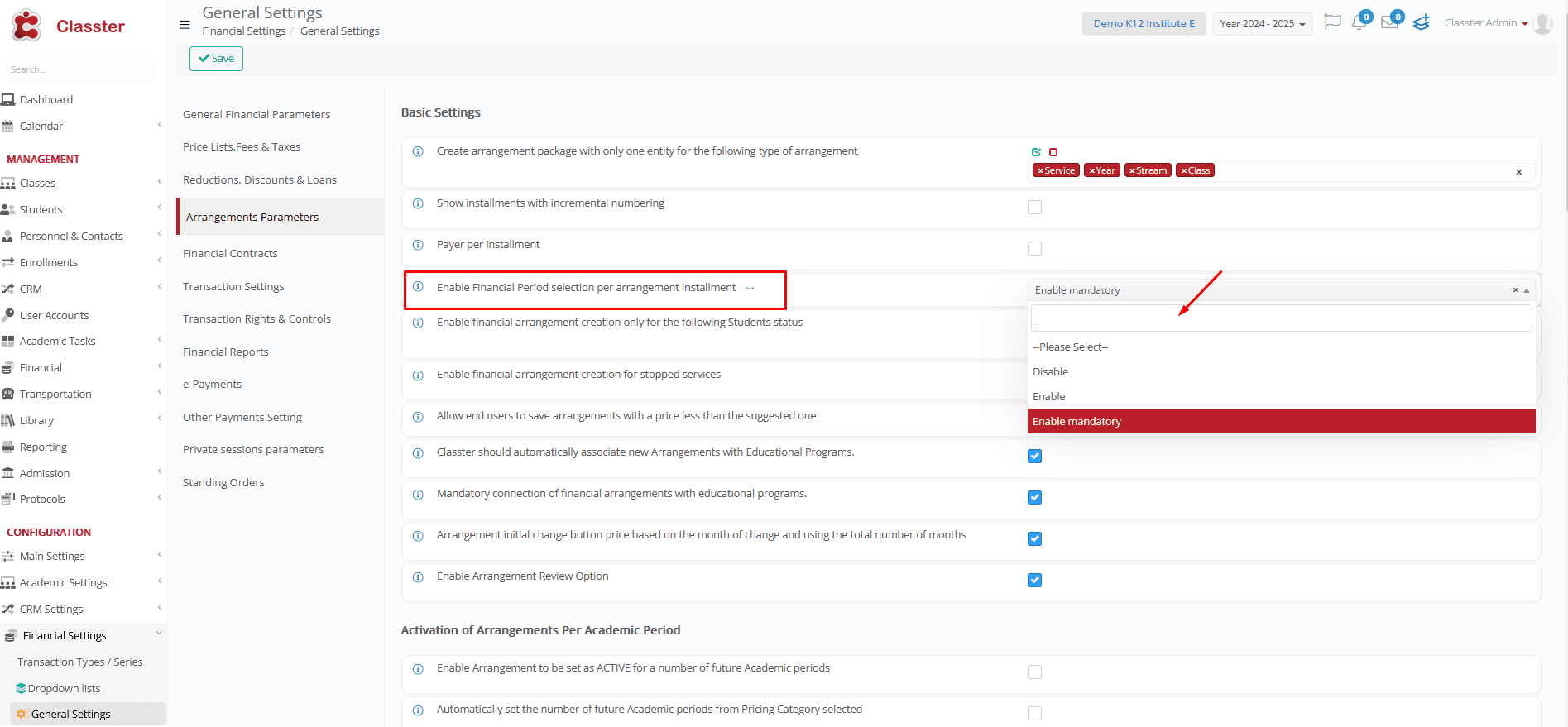Select the Disable option
The height and width of the screenshot is (727, 1568).
point(1282,372)
